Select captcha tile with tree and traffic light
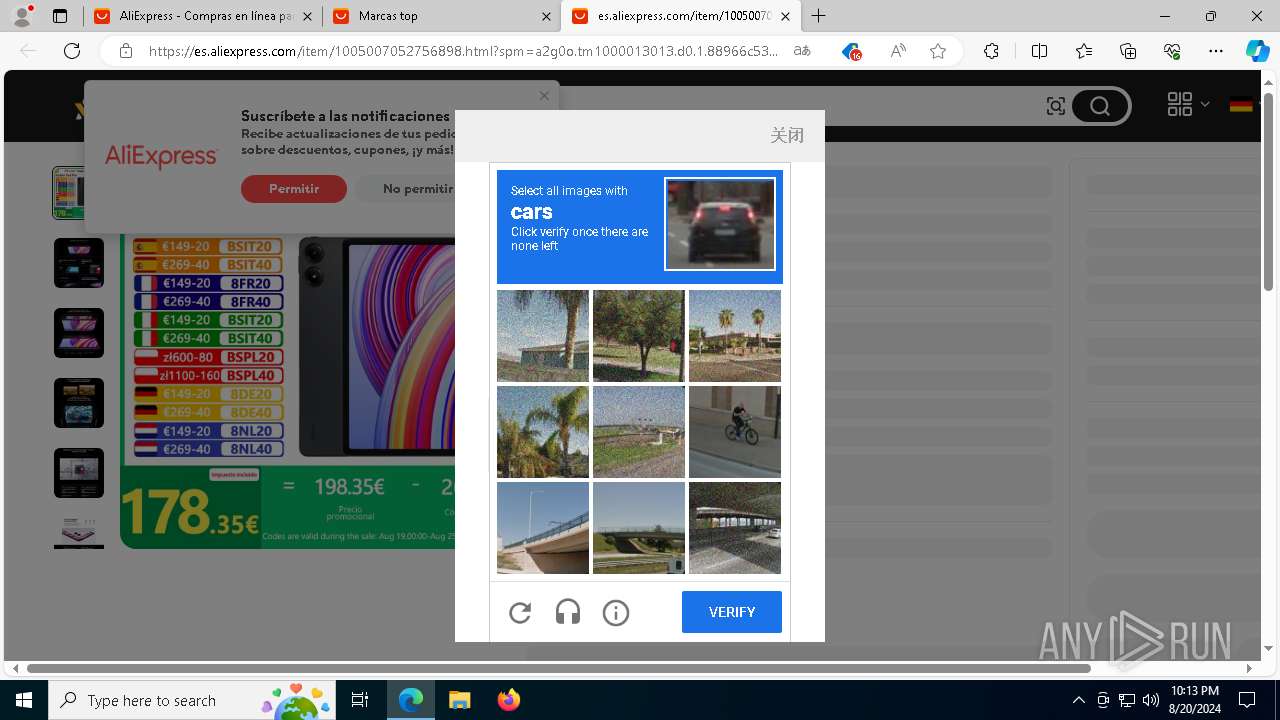Screen dimensions: 1280x720 coord(639,336)
